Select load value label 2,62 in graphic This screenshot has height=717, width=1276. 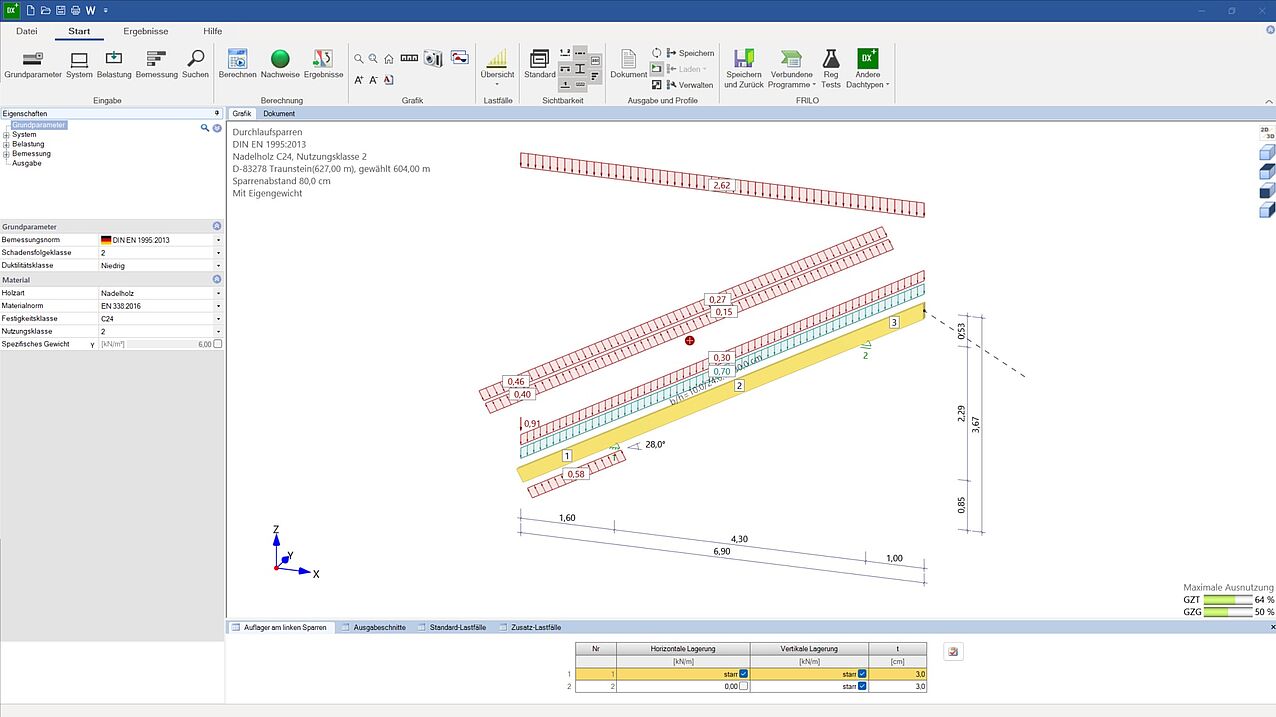721,186
